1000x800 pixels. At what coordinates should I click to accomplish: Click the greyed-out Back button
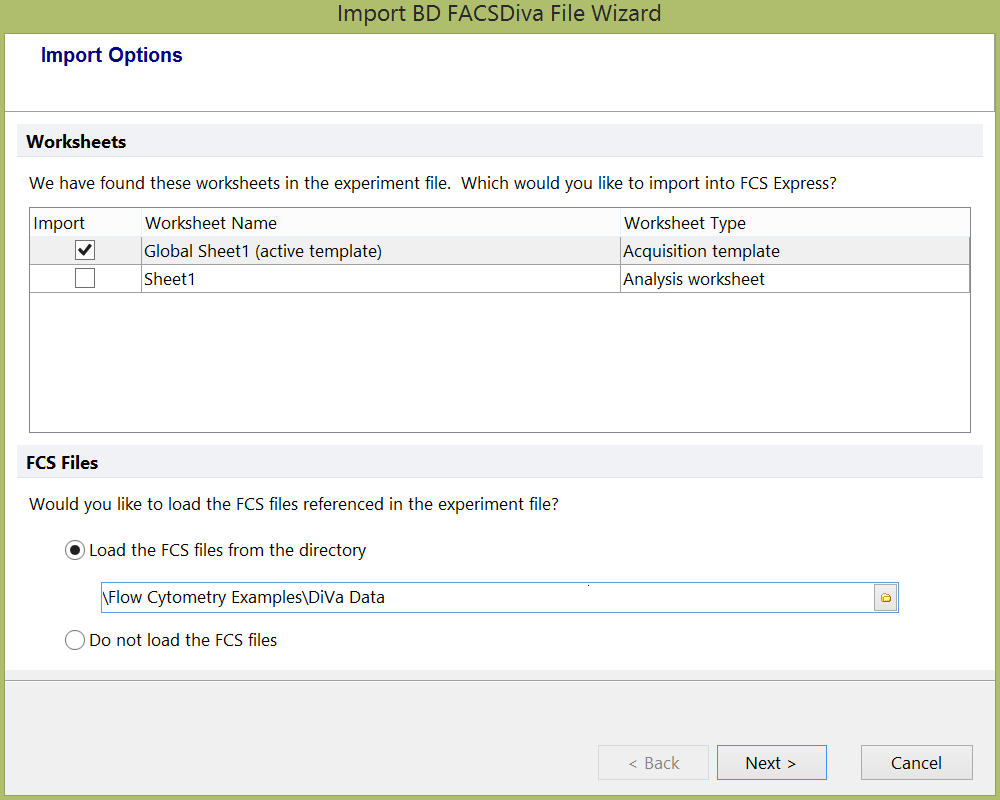point(653,763)
